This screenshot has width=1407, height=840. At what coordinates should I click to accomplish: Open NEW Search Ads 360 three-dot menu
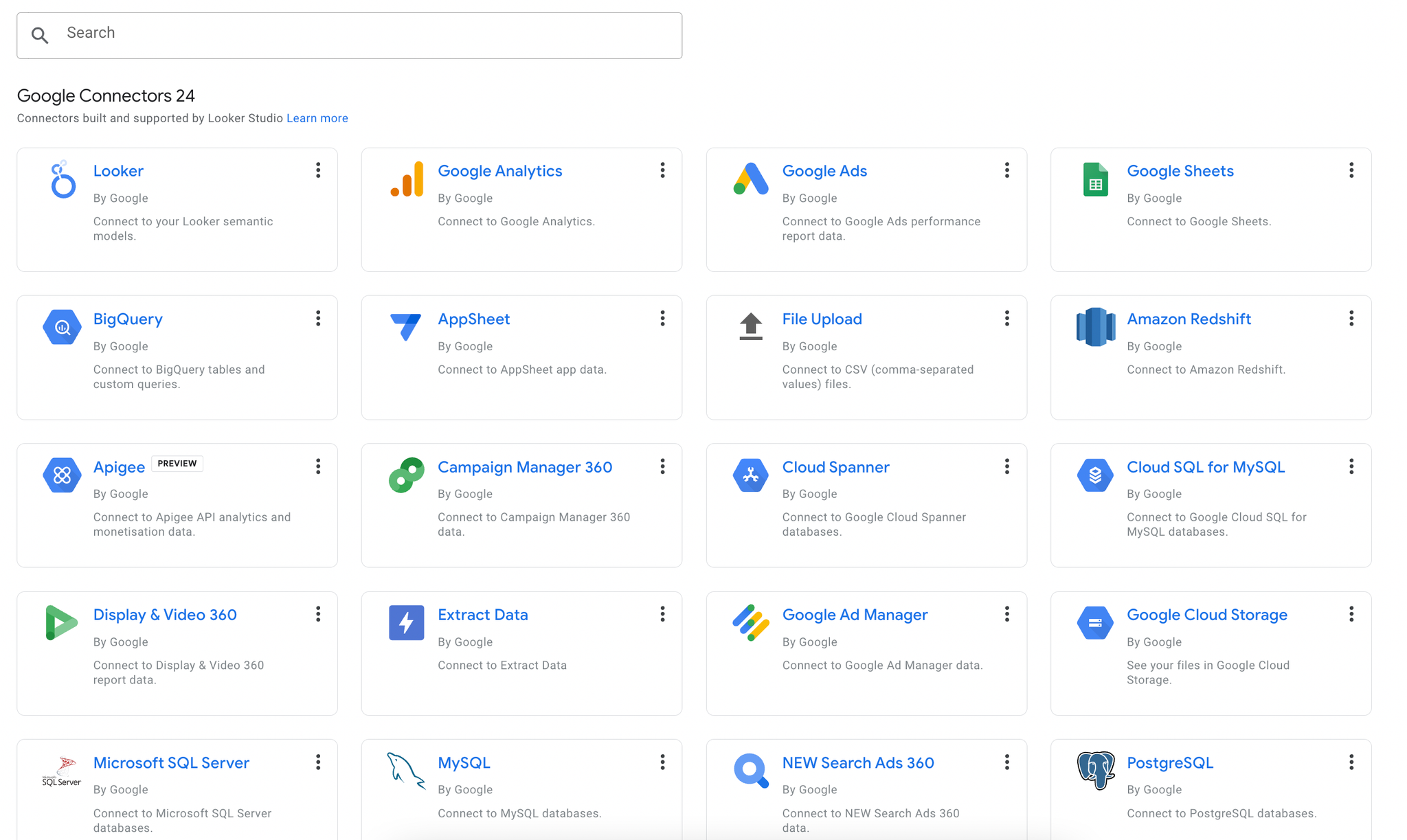pyautogui.click(x=1007, y=762)
